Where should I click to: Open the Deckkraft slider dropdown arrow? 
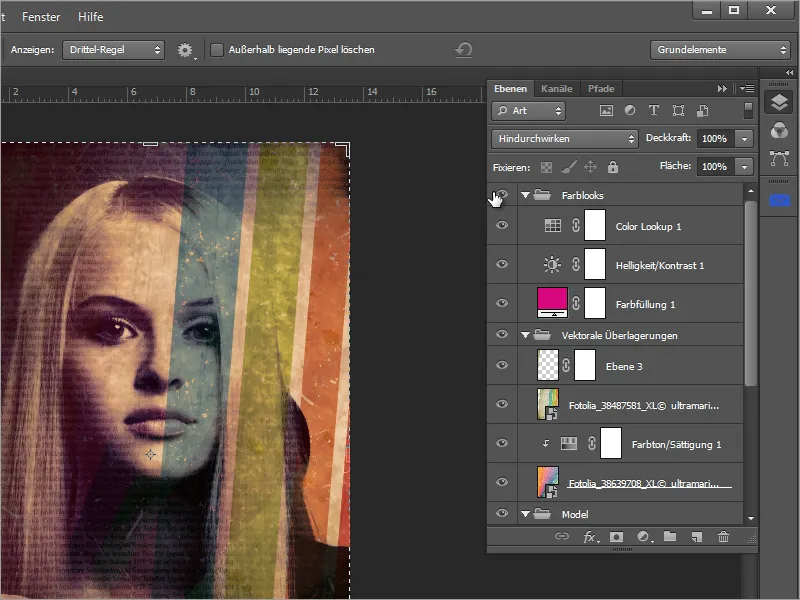[x=744, y=139]
